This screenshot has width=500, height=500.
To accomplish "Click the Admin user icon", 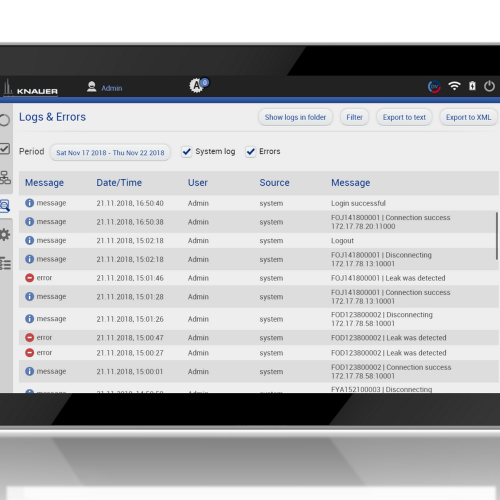I will point(92,87).
